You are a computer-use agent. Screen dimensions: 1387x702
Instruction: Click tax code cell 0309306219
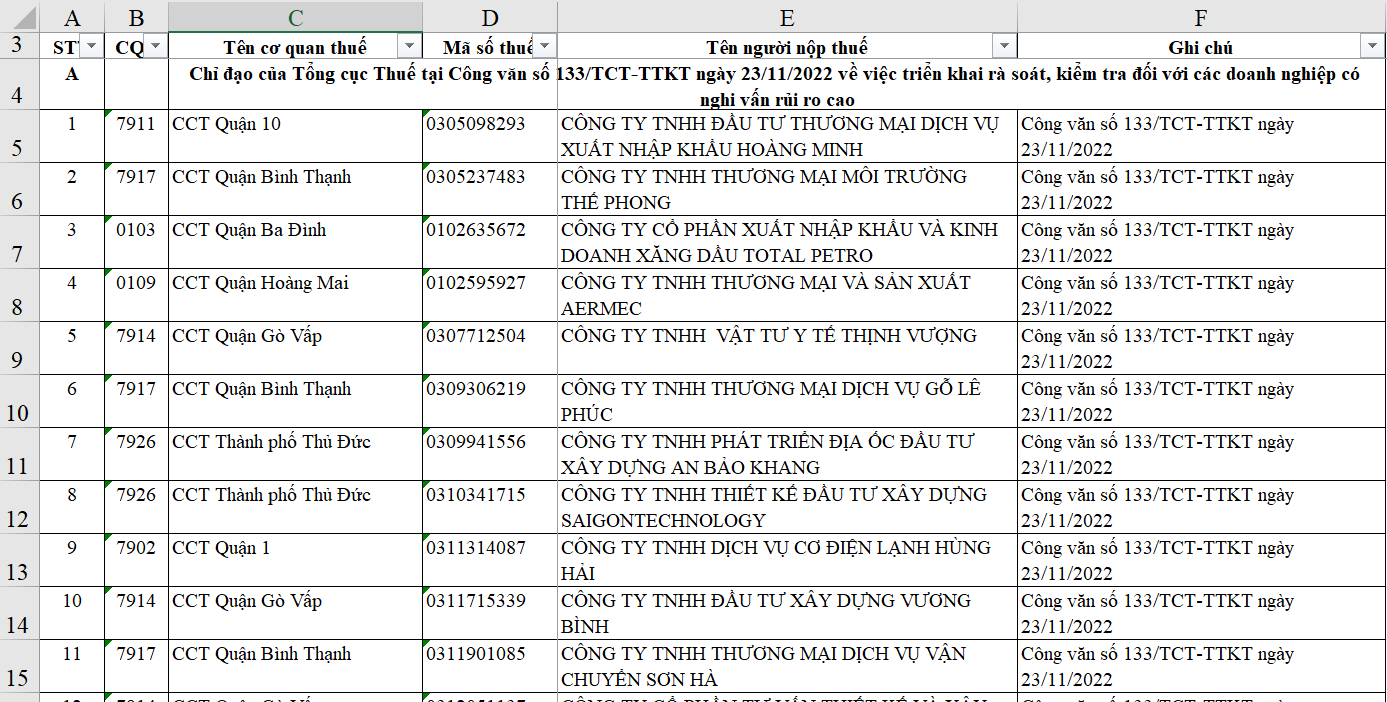pyautogui.click(x=490, y=402)
